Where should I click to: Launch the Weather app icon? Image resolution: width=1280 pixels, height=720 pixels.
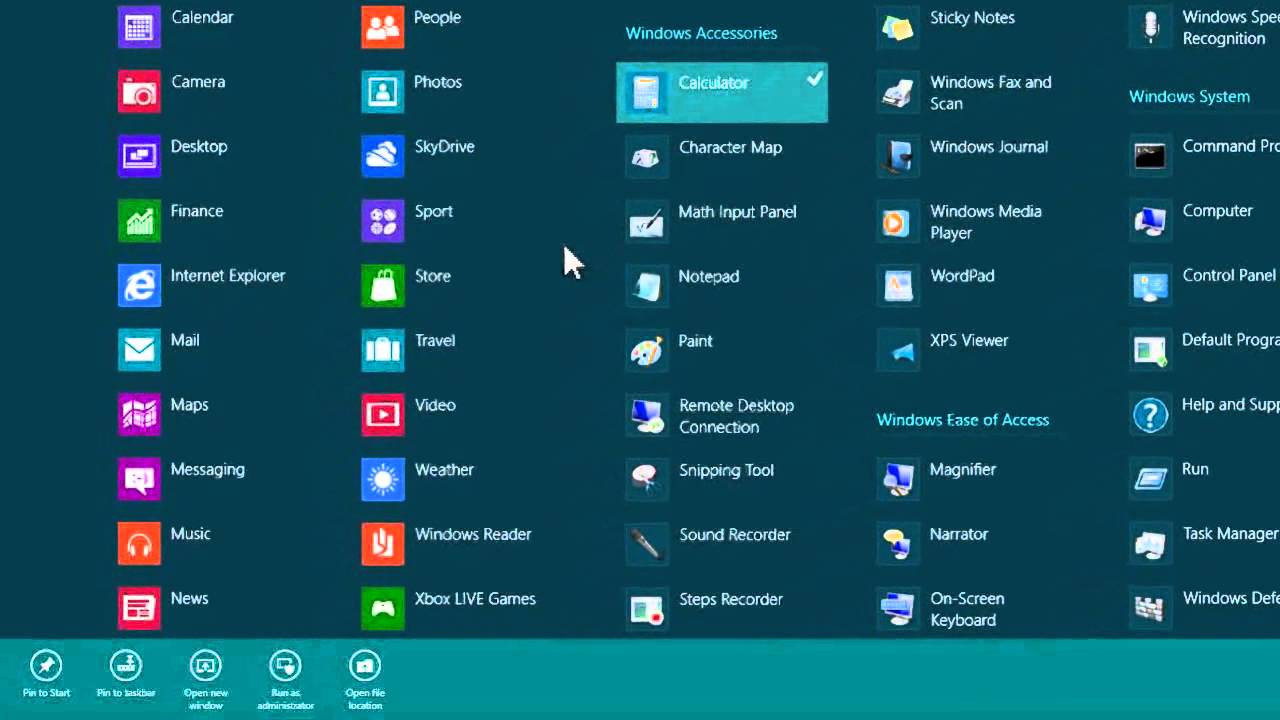coord(383,479)
